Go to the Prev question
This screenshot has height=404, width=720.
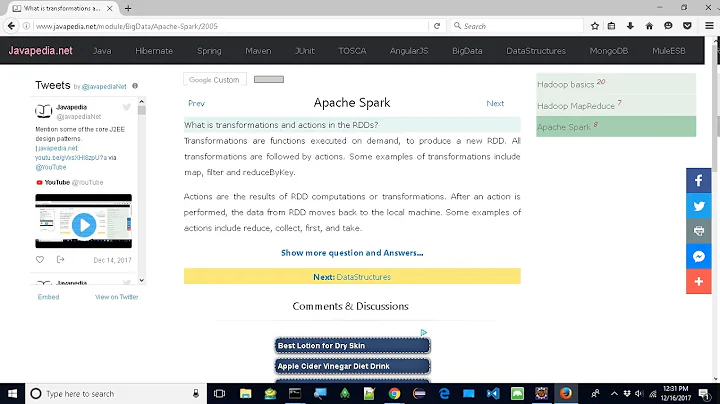(x=196, y=103)
